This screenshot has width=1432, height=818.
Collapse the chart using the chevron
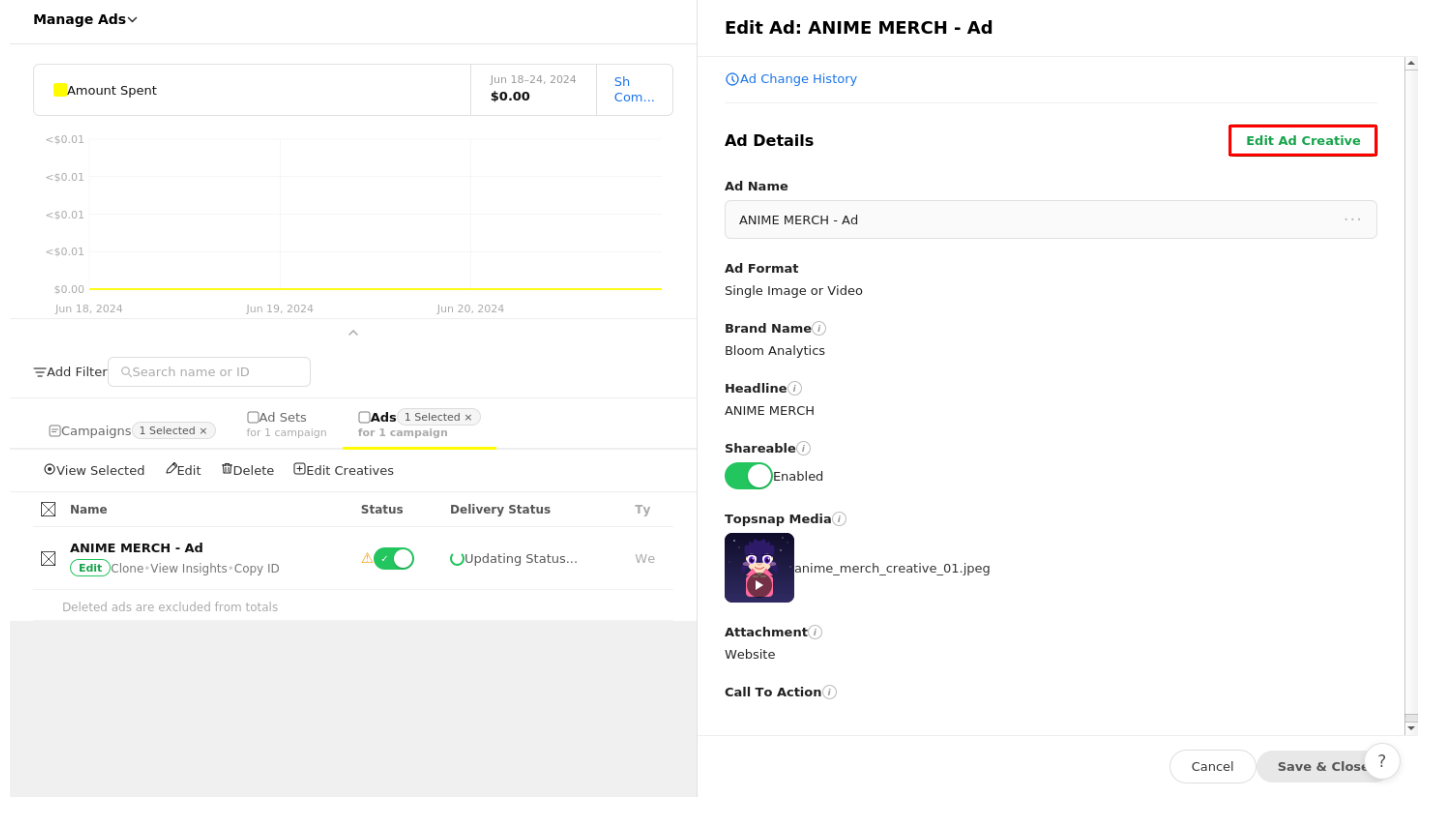[x=353, y=333]
